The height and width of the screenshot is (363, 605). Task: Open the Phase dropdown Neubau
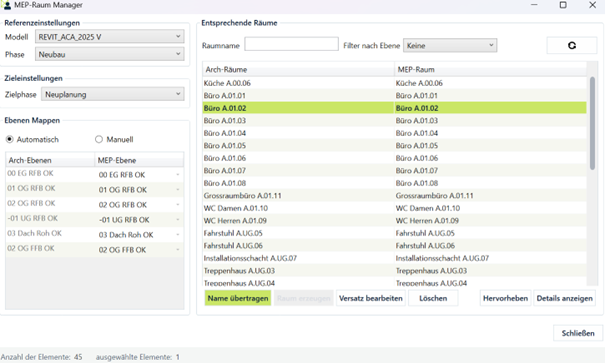[110, 54]
